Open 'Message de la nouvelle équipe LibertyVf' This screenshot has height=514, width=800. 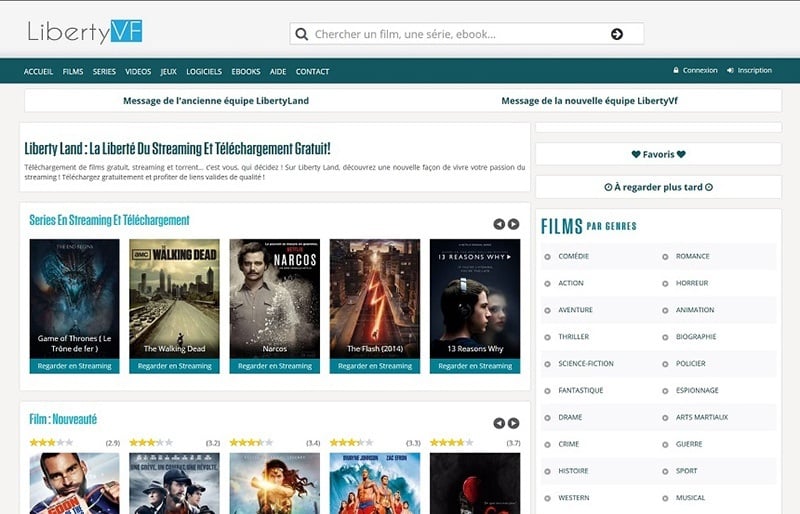pos(589,101)
